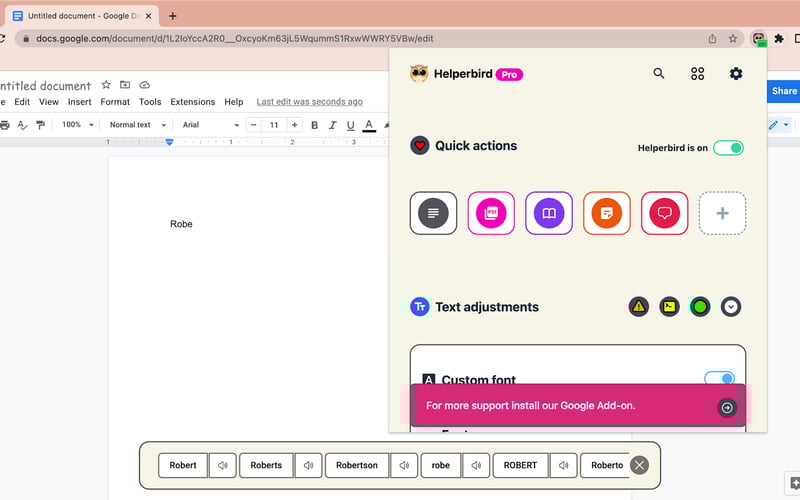Screen dimensions: 800x500
Task: Check cloud save status icon
Action: point(144,85)
